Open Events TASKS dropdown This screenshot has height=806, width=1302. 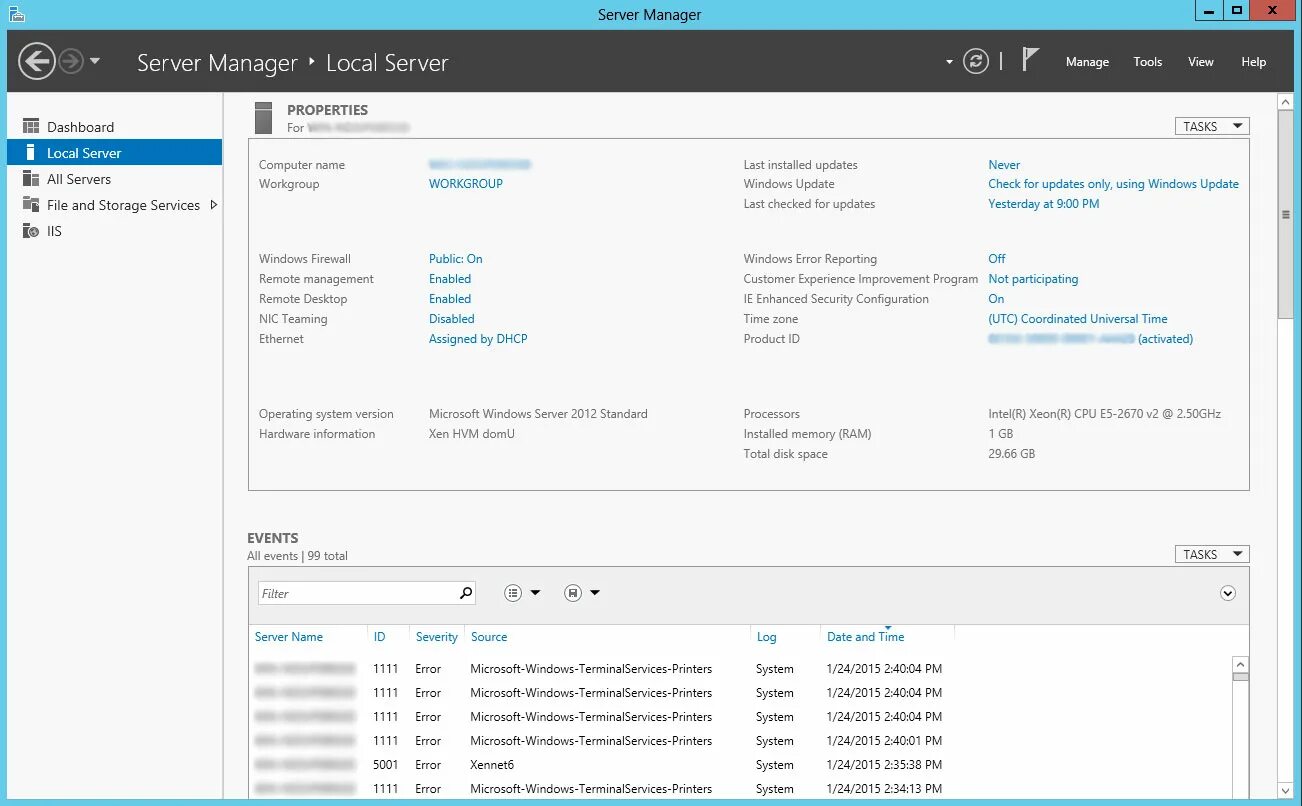[x=1212, y=554]
